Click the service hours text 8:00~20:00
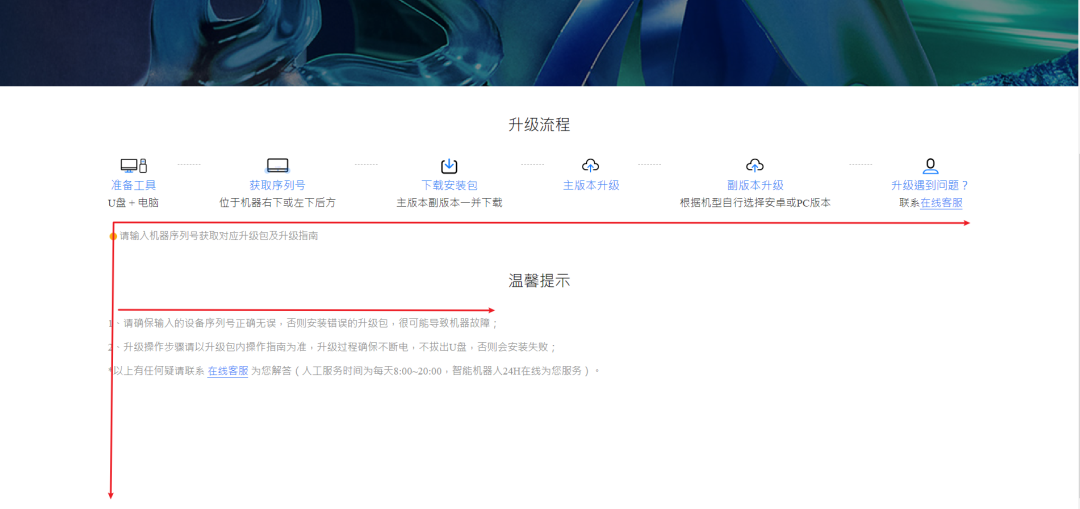The height and width of the screenshot is (509, 1080). pos(417,371)
